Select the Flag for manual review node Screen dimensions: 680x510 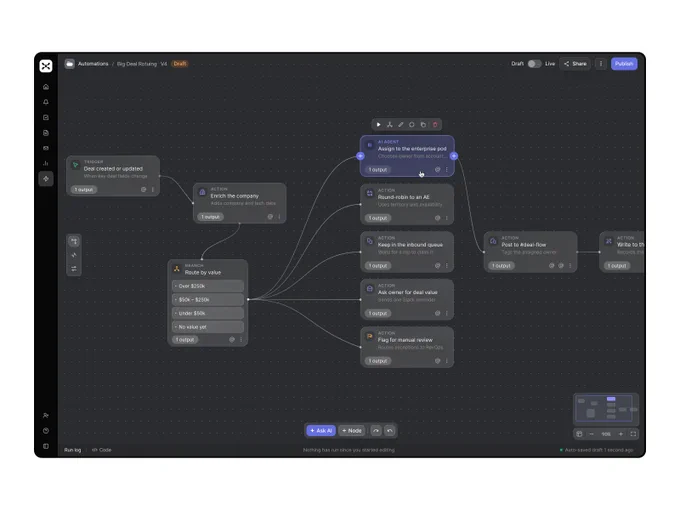pyautogui.click(x=407, y=347)
